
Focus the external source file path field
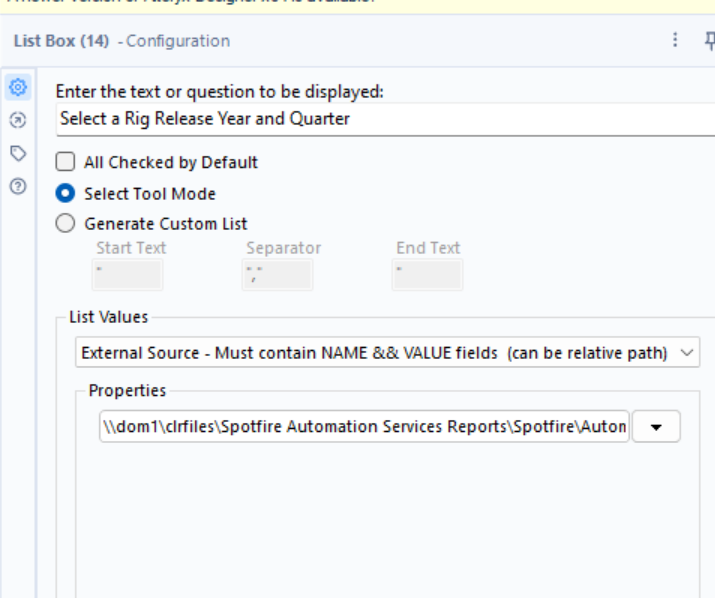(x=364, y=426)
